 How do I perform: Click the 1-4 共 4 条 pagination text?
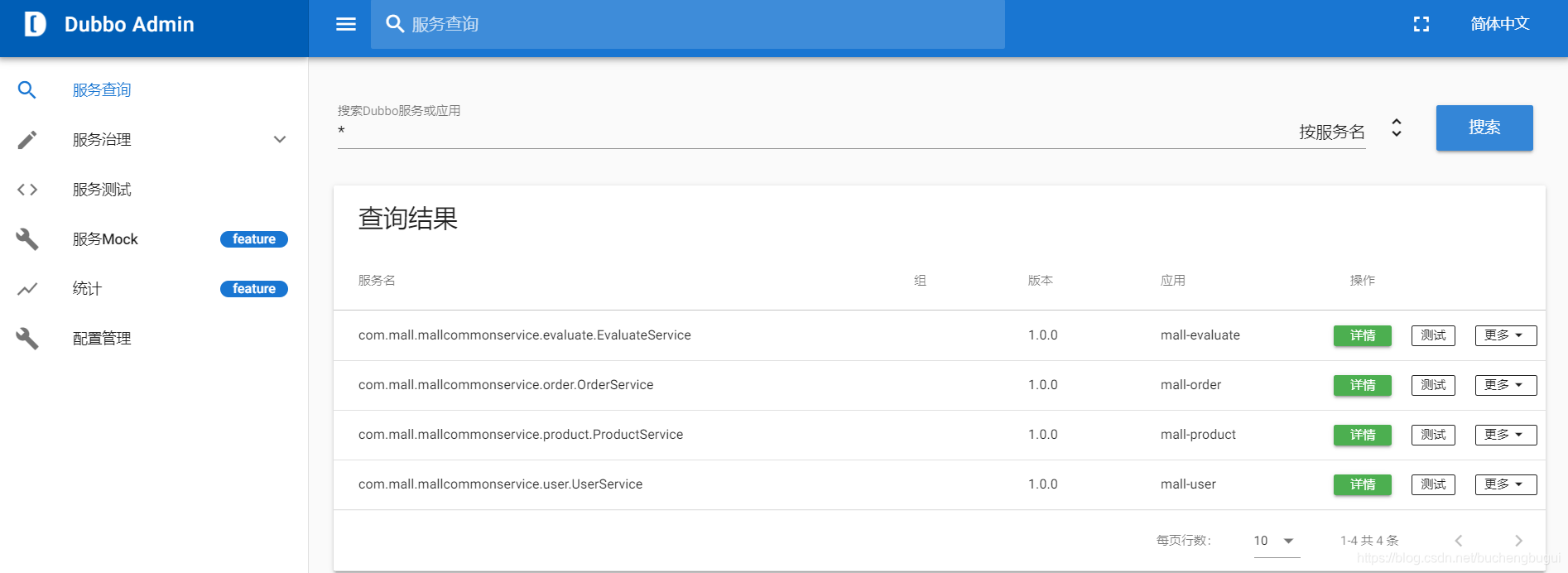[1369, 541]
